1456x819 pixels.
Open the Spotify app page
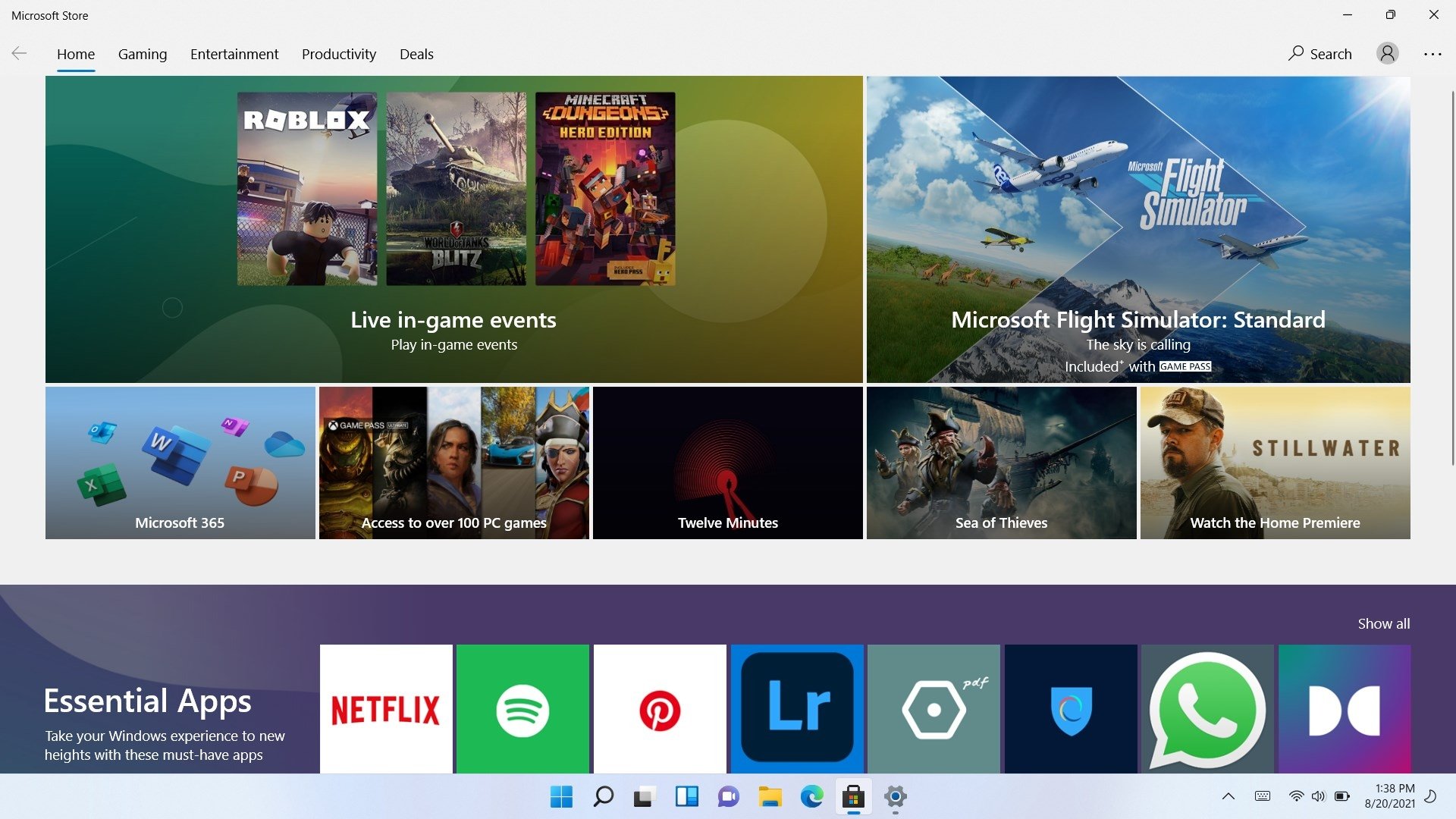pos(522,708)
